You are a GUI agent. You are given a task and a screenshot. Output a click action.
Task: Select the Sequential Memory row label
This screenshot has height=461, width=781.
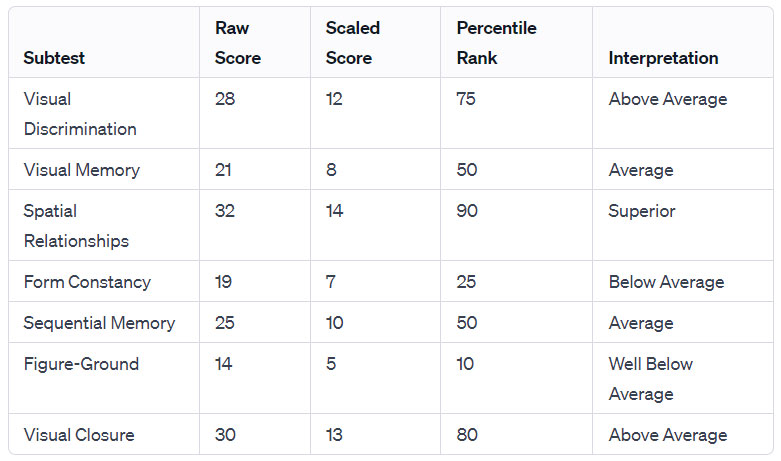pyautogui.click(x=99, y=323)
